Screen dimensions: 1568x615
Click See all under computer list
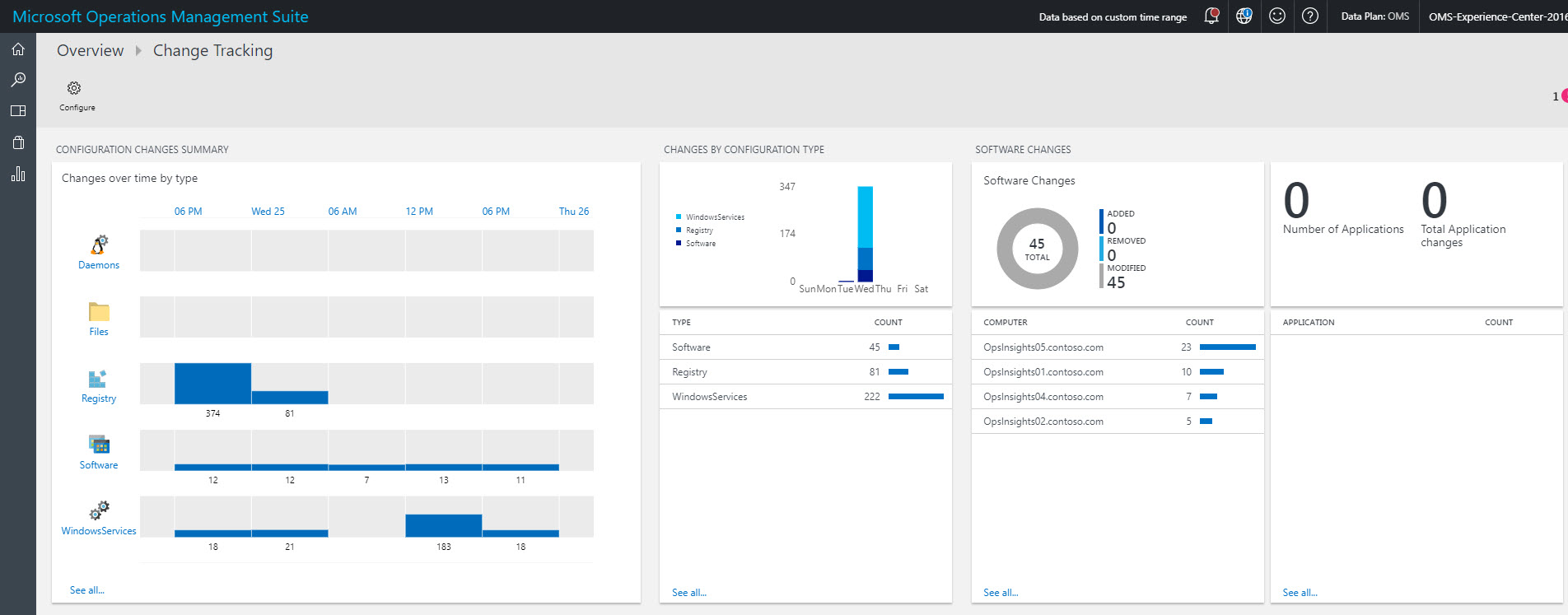point(1001,593)
